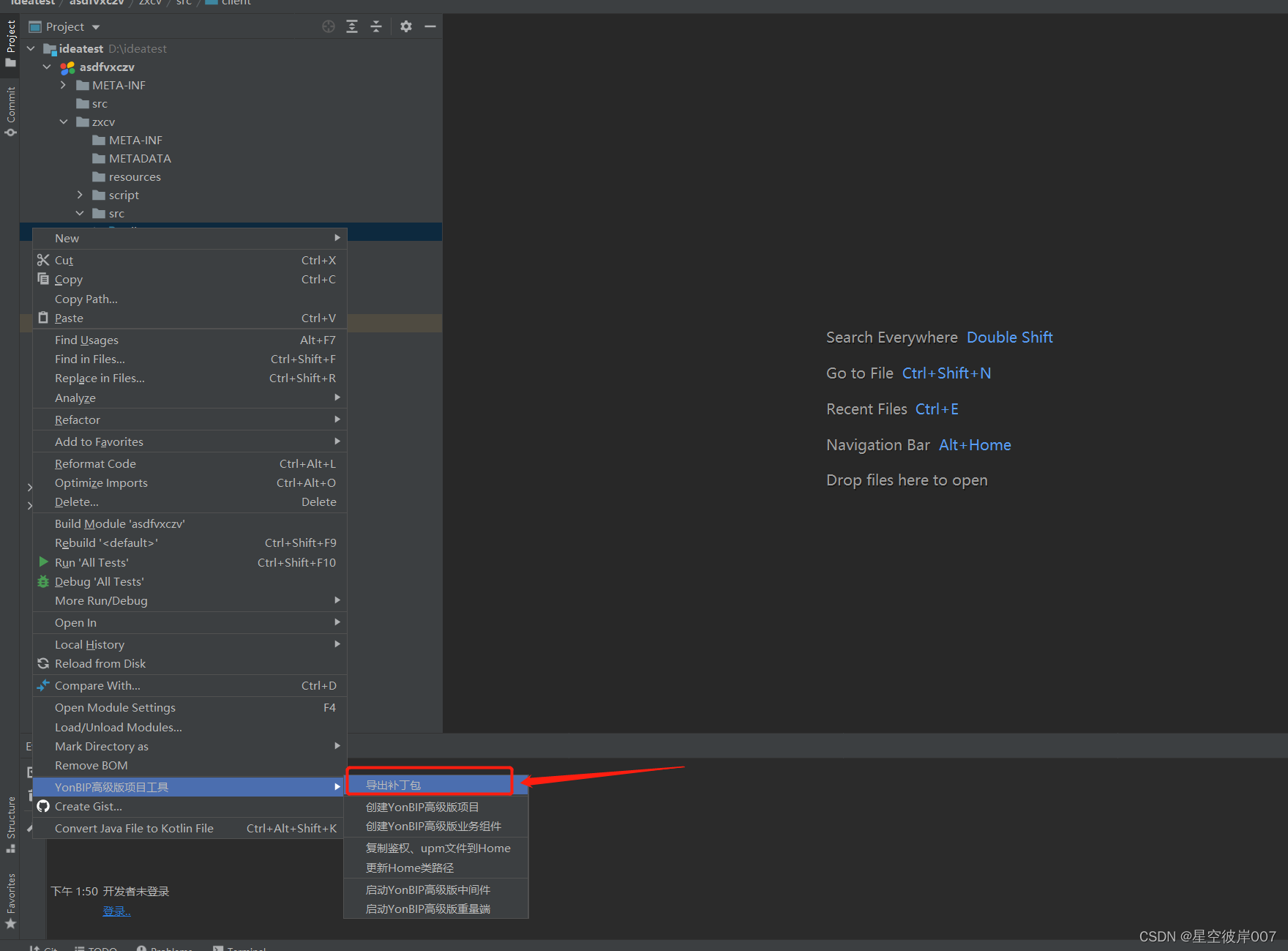Select the META-INF folder inside zxcv
The image size is (1288, 951).
(127, 140)
